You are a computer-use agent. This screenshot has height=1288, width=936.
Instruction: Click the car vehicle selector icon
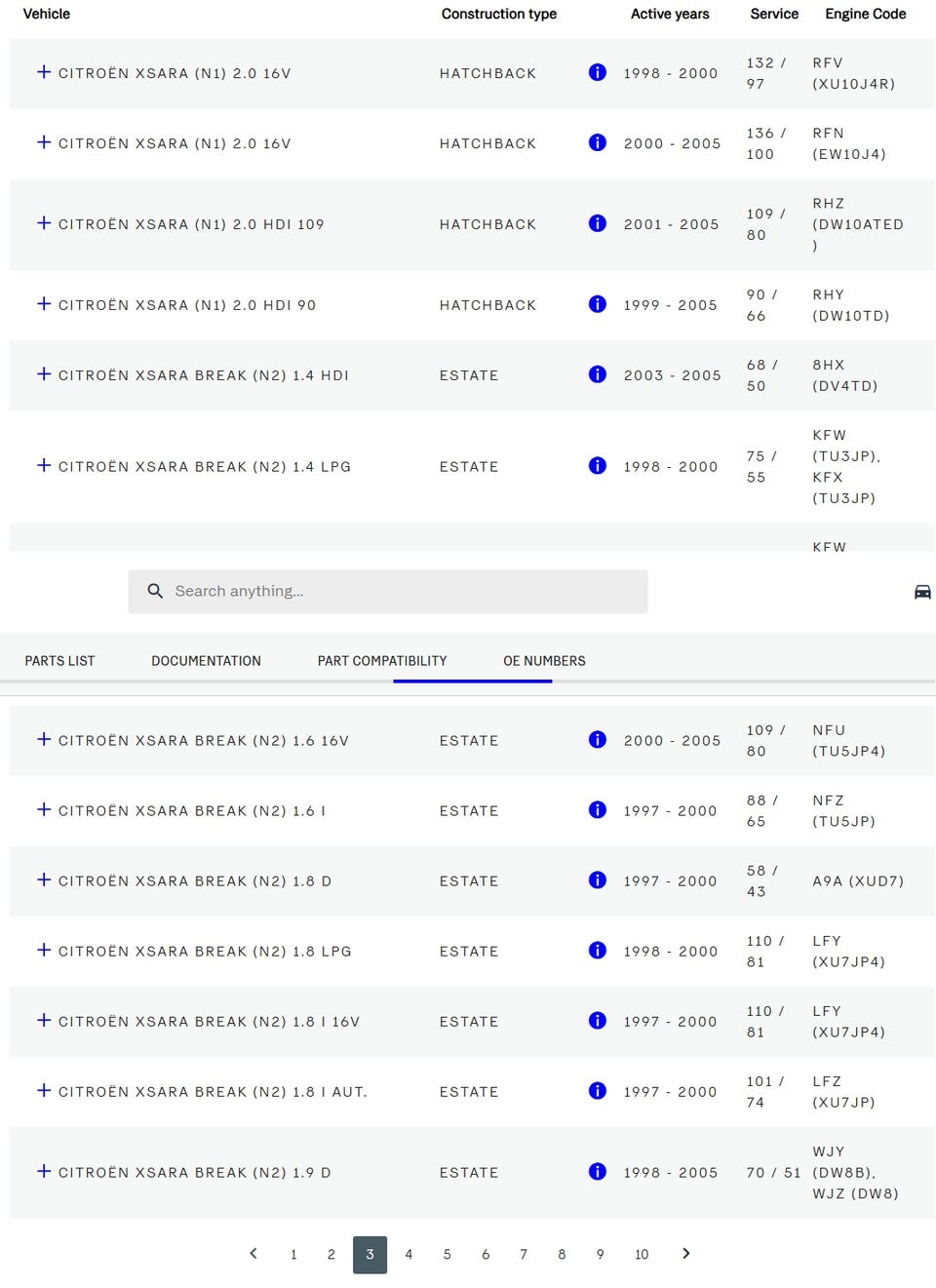[922, 592]
